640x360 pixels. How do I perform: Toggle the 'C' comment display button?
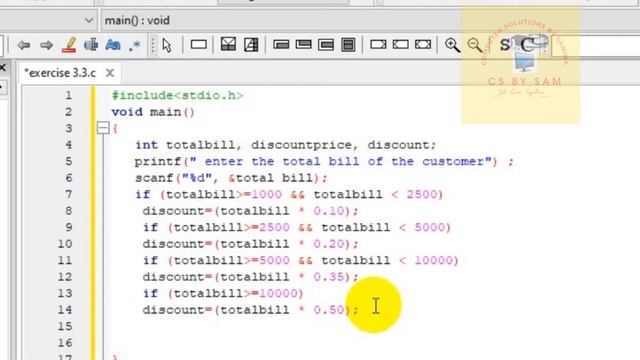(x=527, y=44)
